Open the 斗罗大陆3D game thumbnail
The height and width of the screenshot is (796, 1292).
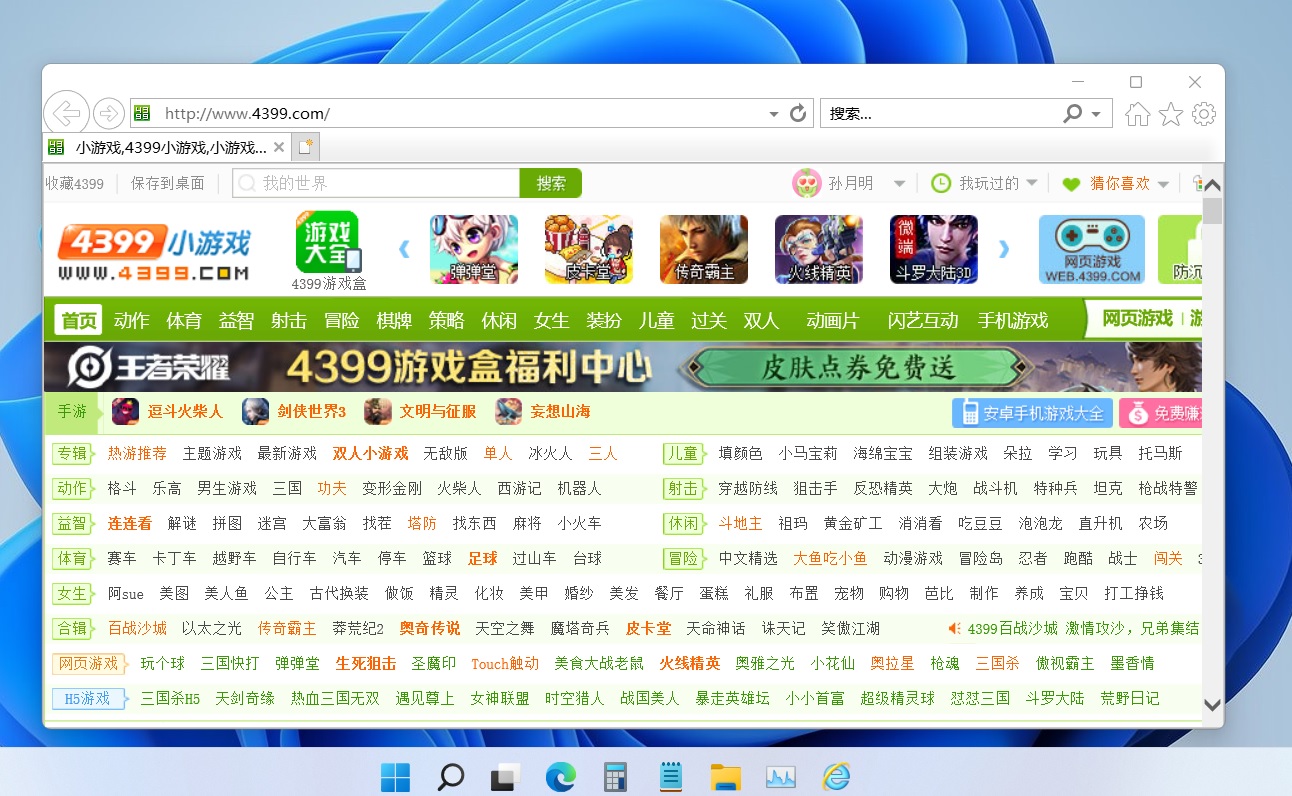tap(934, 249)
